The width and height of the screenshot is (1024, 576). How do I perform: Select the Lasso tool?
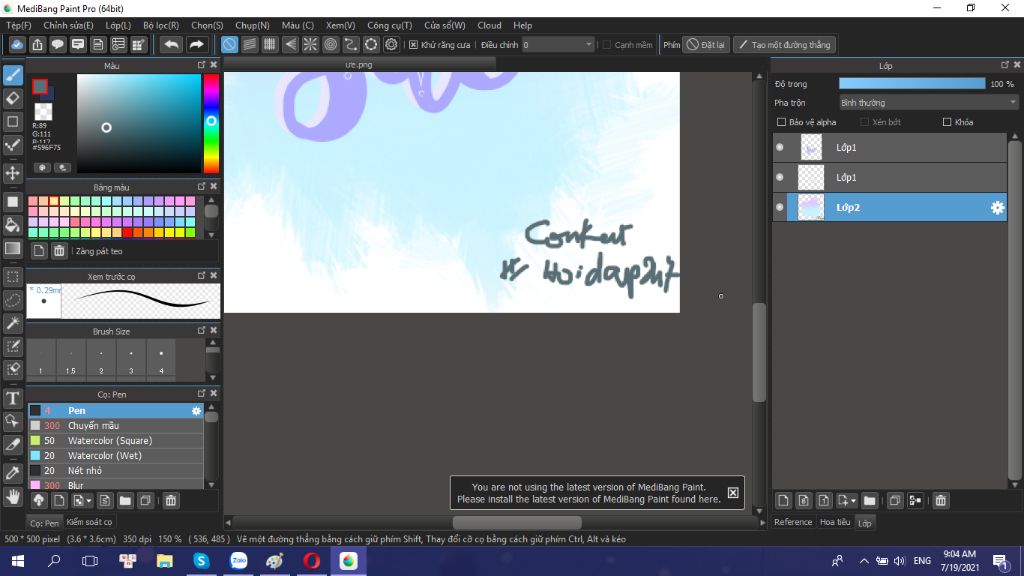click(x=12, y=300)
